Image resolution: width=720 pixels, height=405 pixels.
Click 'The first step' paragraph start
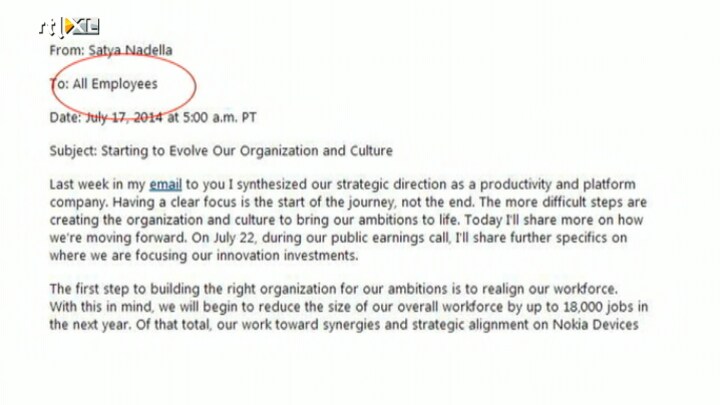tap(89, 289)
